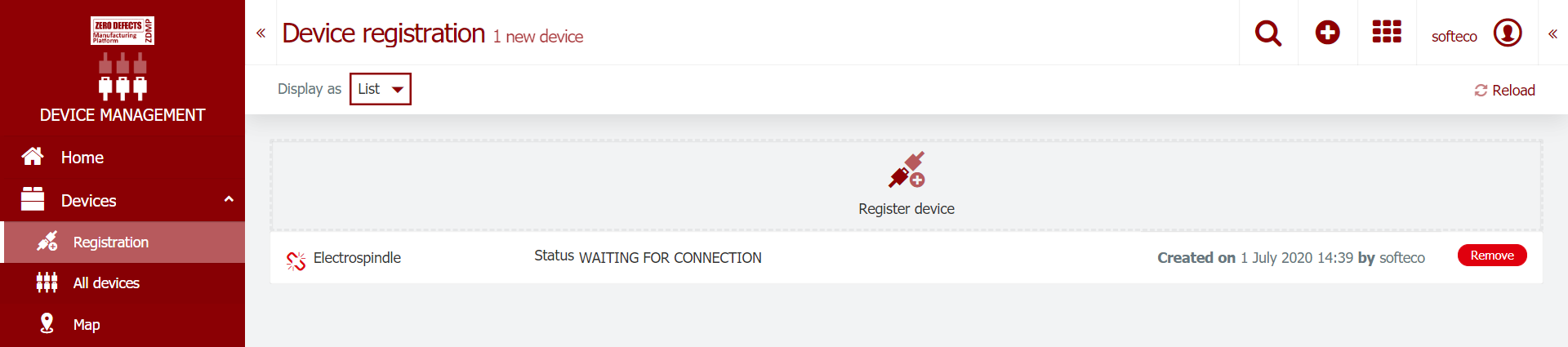Viewport: 1568px width, 347px height.
Task: Click the softeco username label
Action: [1454, 36]
